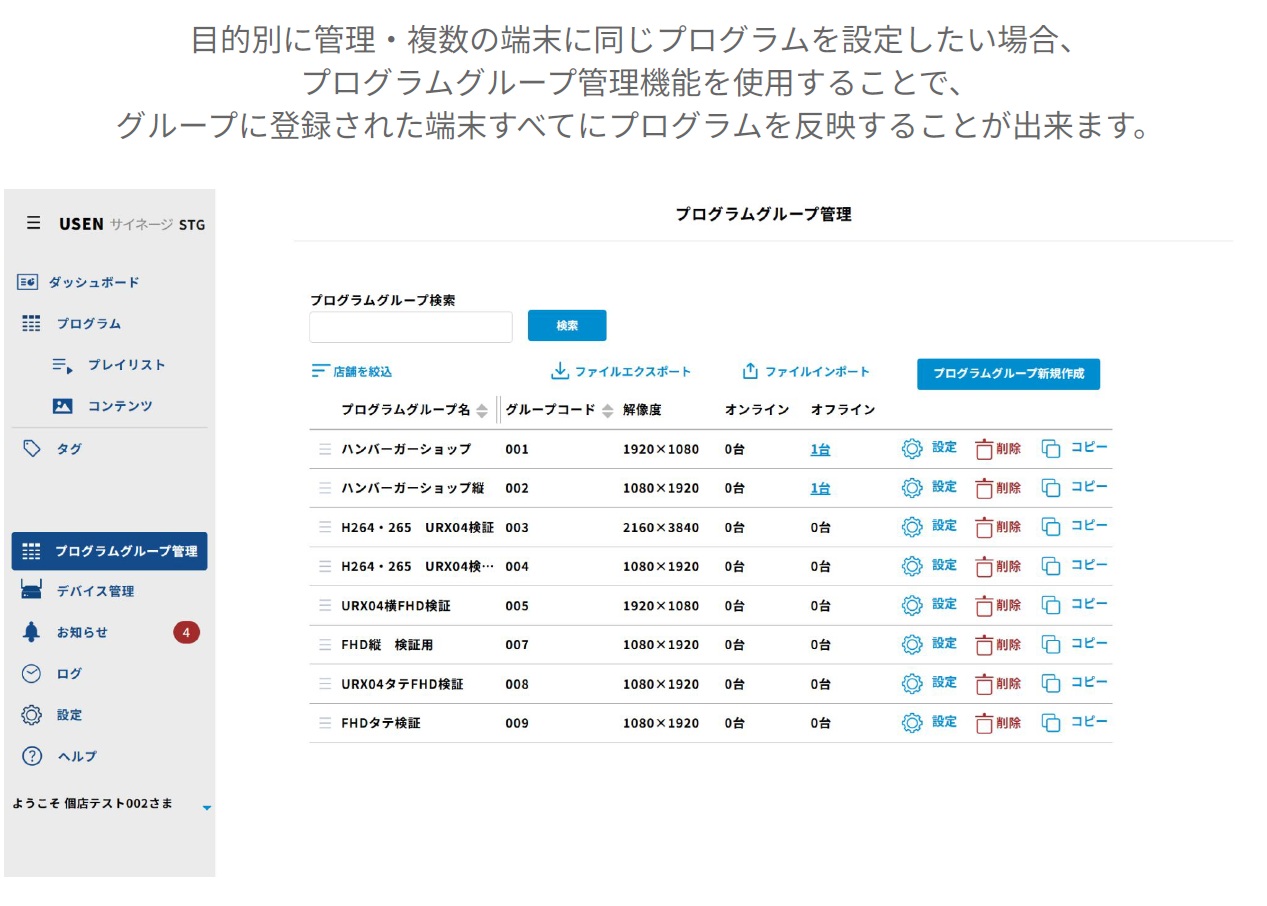1267x906 pixels.
Task: Click group code 009 cell
Action: pyautogui.click(x=517, y=723)
